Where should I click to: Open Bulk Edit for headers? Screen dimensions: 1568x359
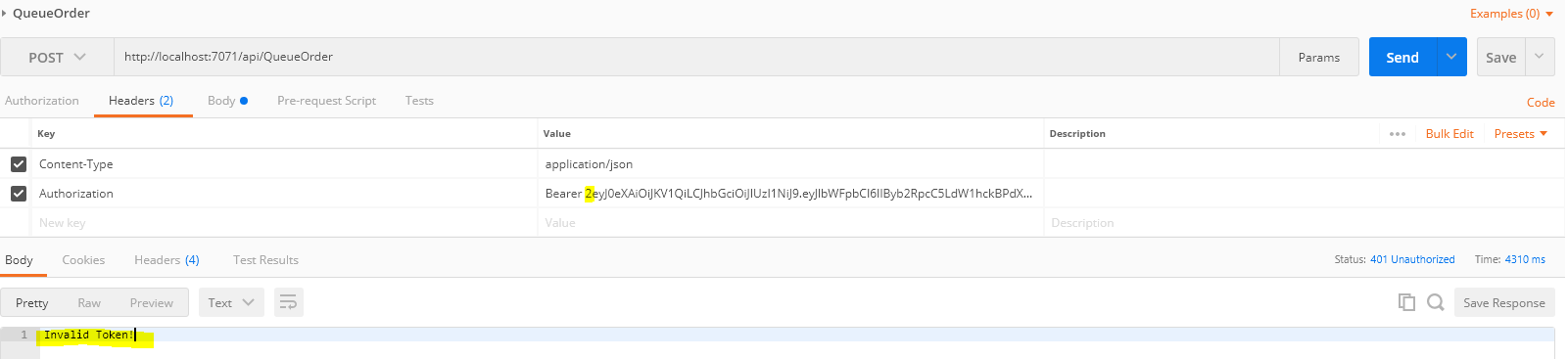click(x=1449, y=134)
